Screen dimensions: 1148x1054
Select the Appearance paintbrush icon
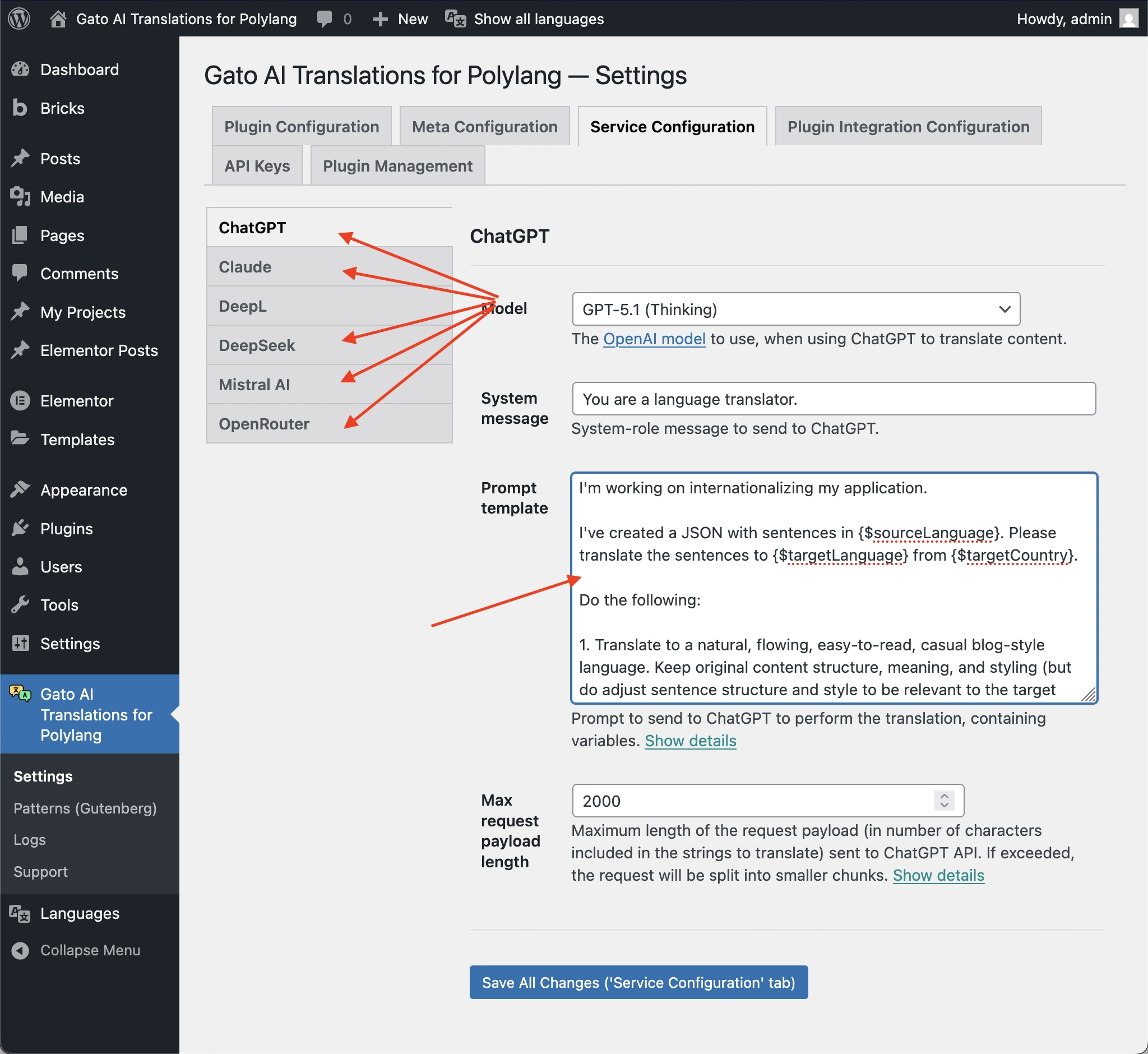click(x=20, y=489)
